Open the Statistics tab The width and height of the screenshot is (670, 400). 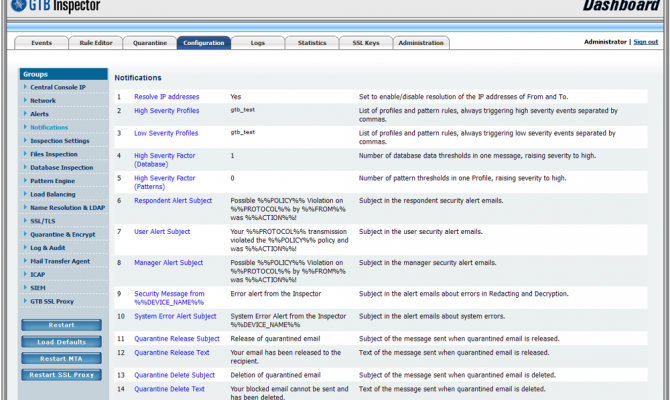[x=312, y=43]
